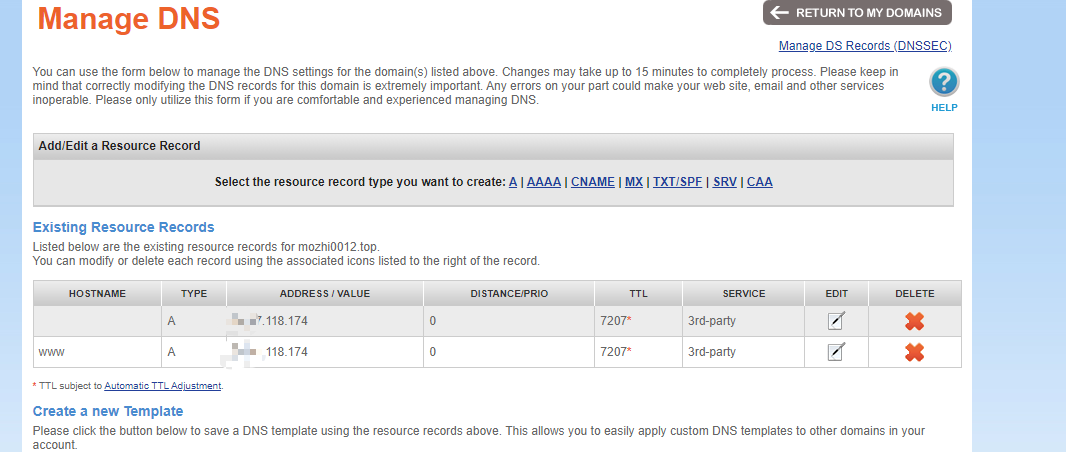Click the HOSTNAME column header
Screen dimensions: 1066x452
click(x=97, y=294)
